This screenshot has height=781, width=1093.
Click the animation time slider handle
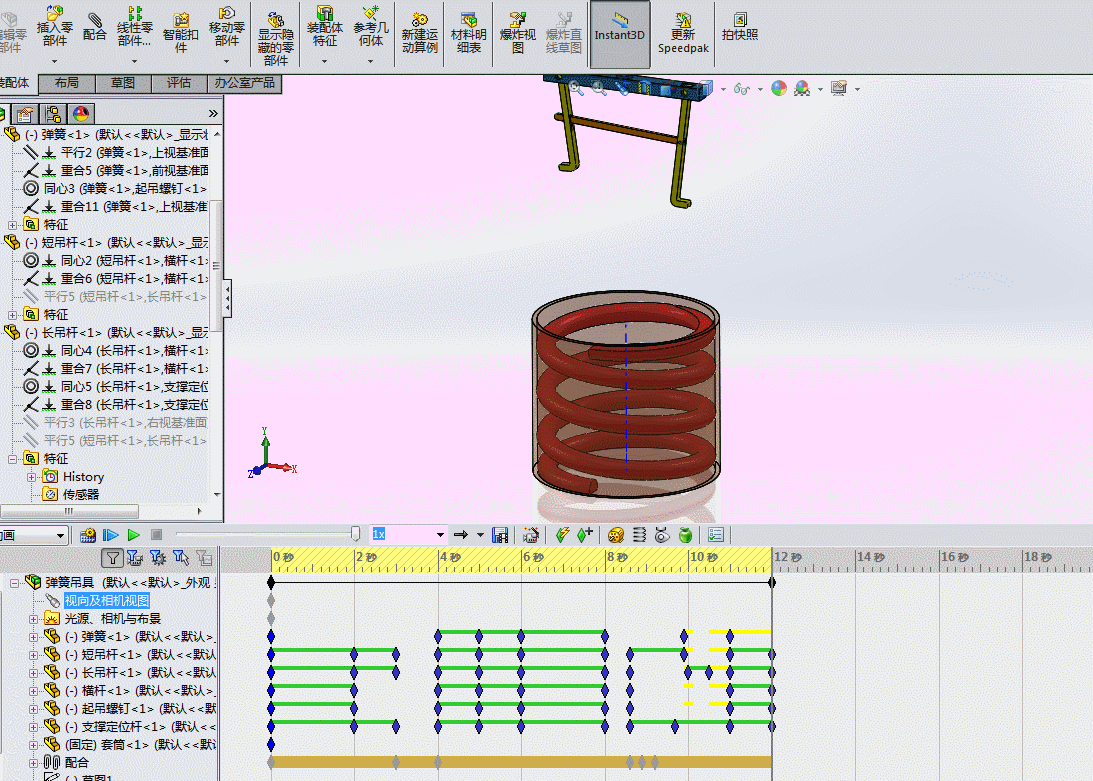(355, 534)
